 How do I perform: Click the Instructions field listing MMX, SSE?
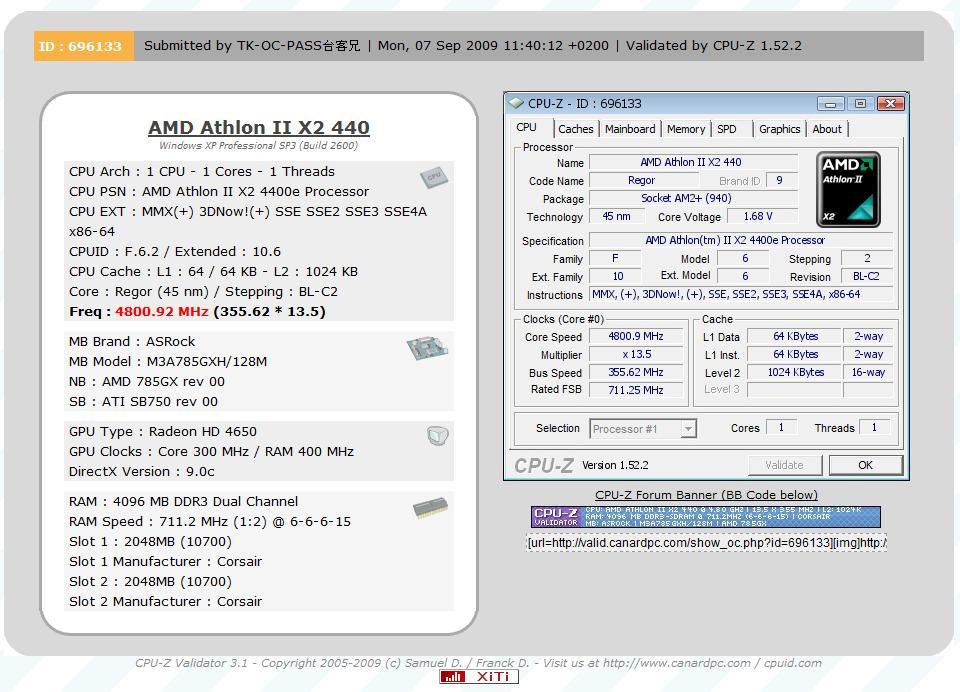(x=740, y=295)
